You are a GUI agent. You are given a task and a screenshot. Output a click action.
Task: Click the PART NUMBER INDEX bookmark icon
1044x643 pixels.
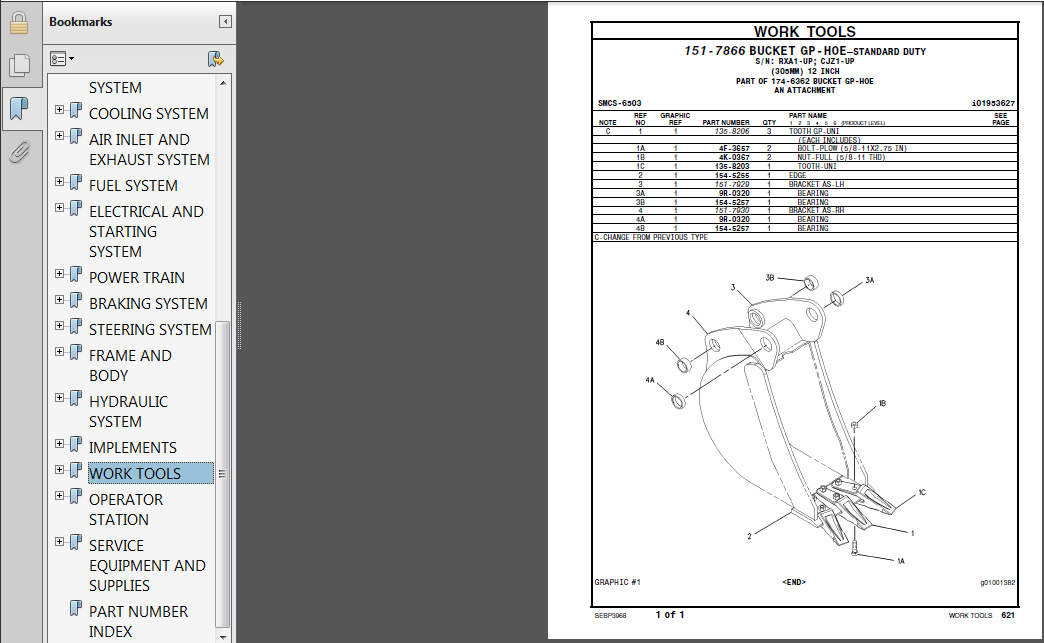point(76,608)
